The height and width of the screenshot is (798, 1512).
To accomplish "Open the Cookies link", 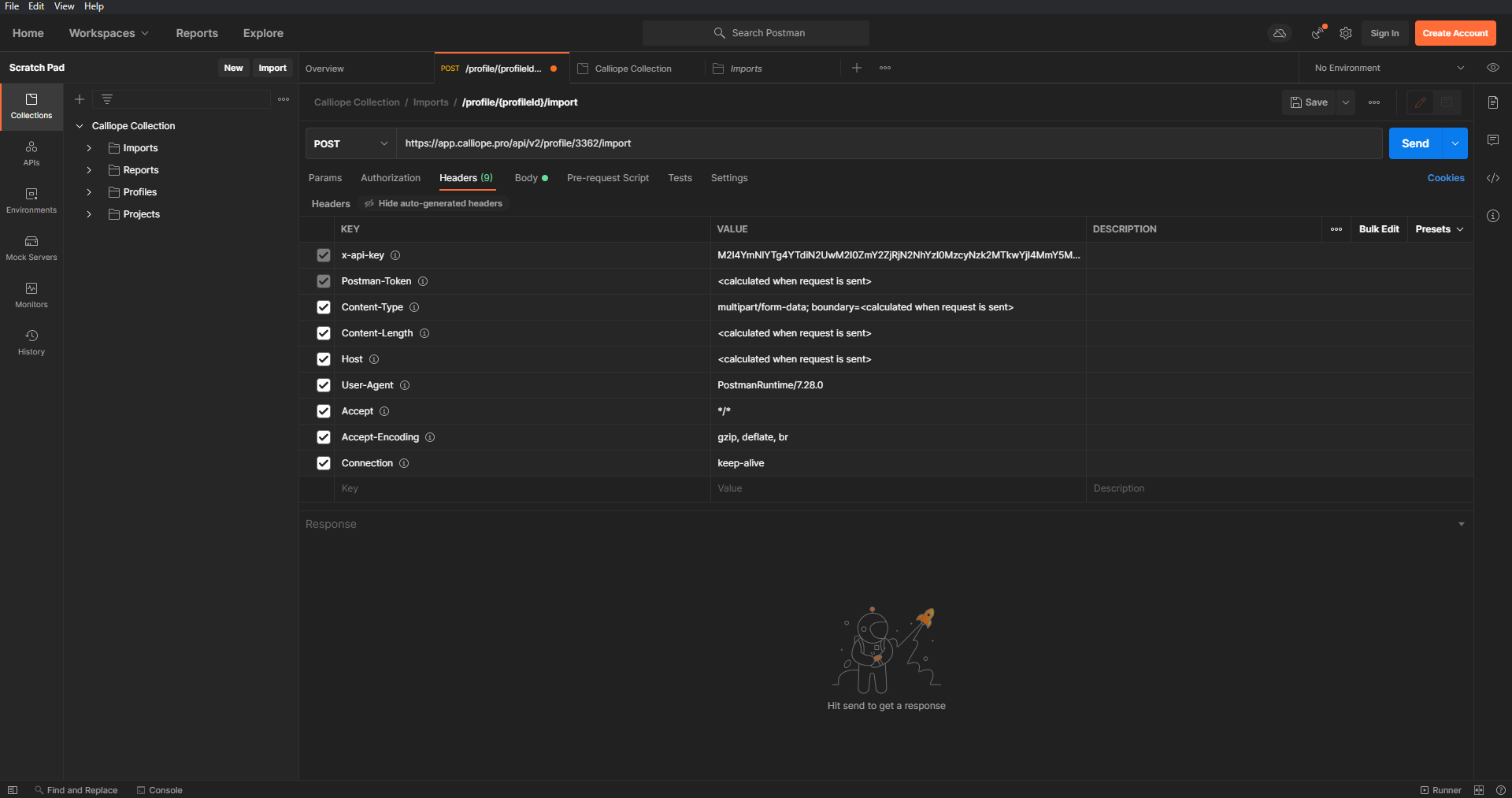I will coord(1446,178).
